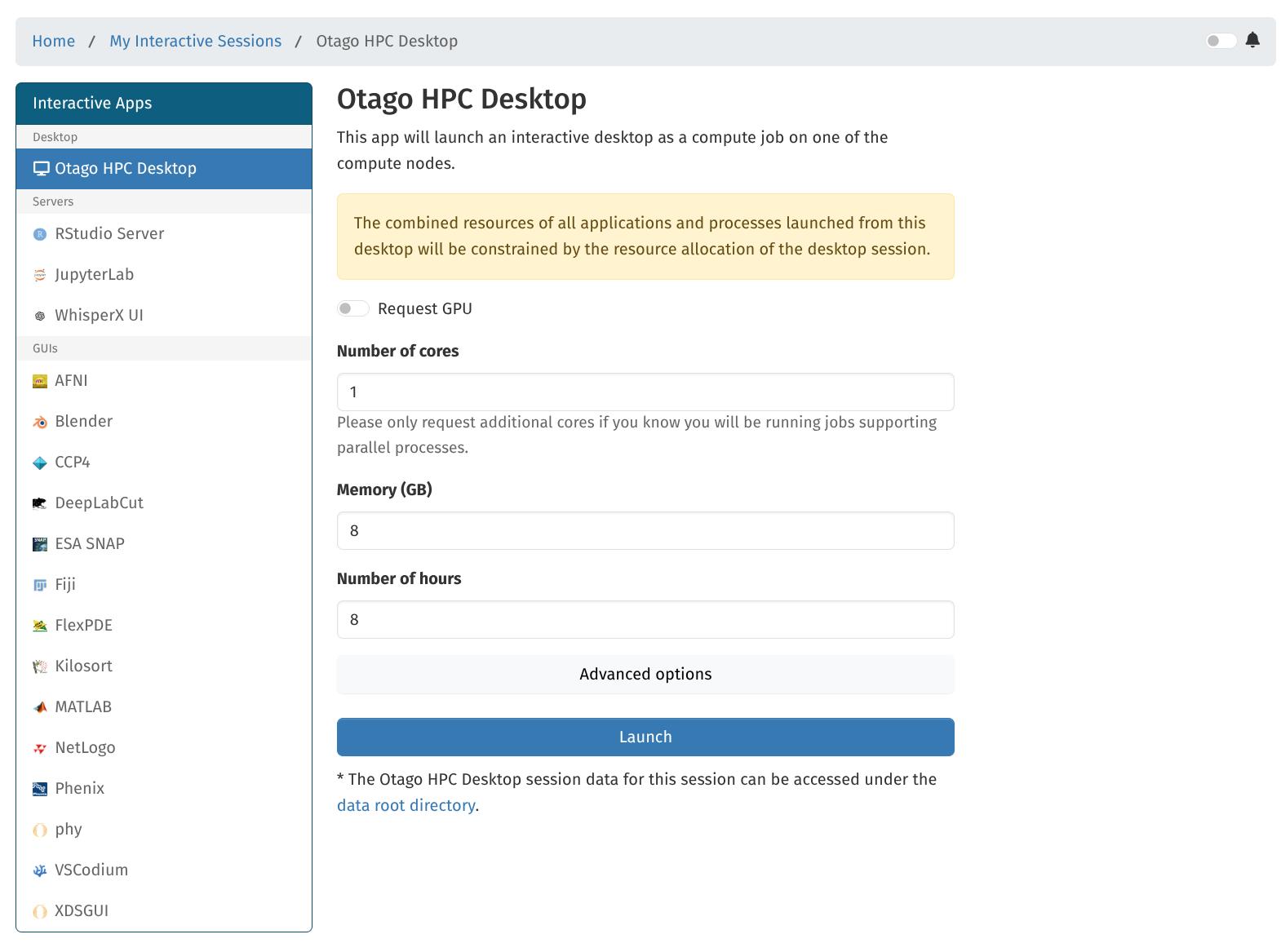Viewport: 1281px width, 952px height.
Task: Open ESA SNAP app entry
Action: tap(164, 544)
